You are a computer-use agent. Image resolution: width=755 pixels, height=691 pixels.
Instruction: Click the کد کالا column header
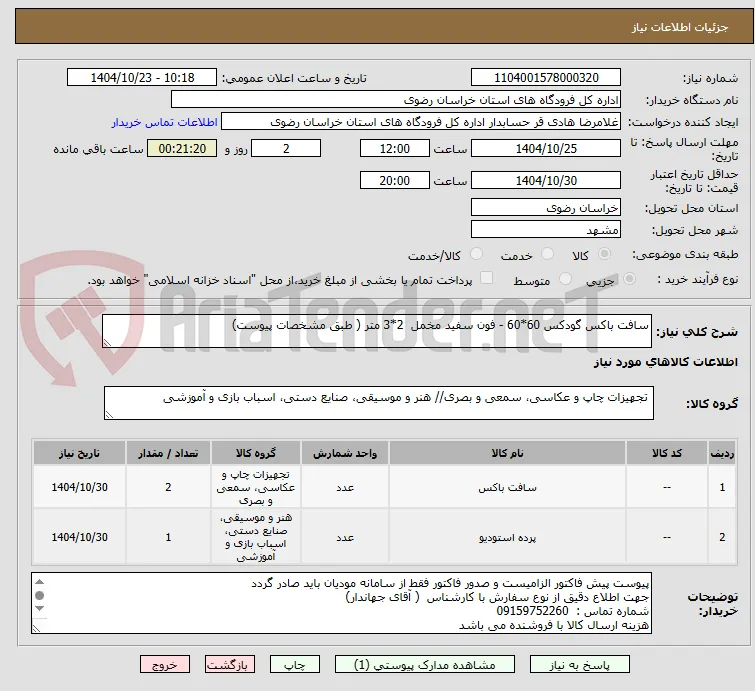pyautogui.click(x=667, y=453)
